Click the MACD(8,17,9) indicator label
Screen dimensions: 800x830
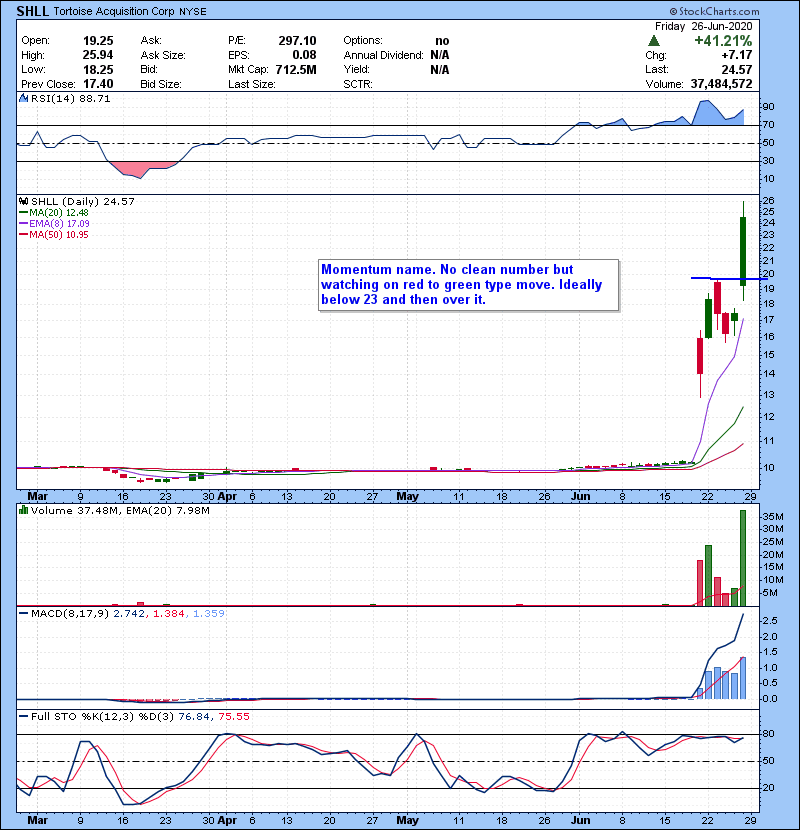tap(70, 614)
